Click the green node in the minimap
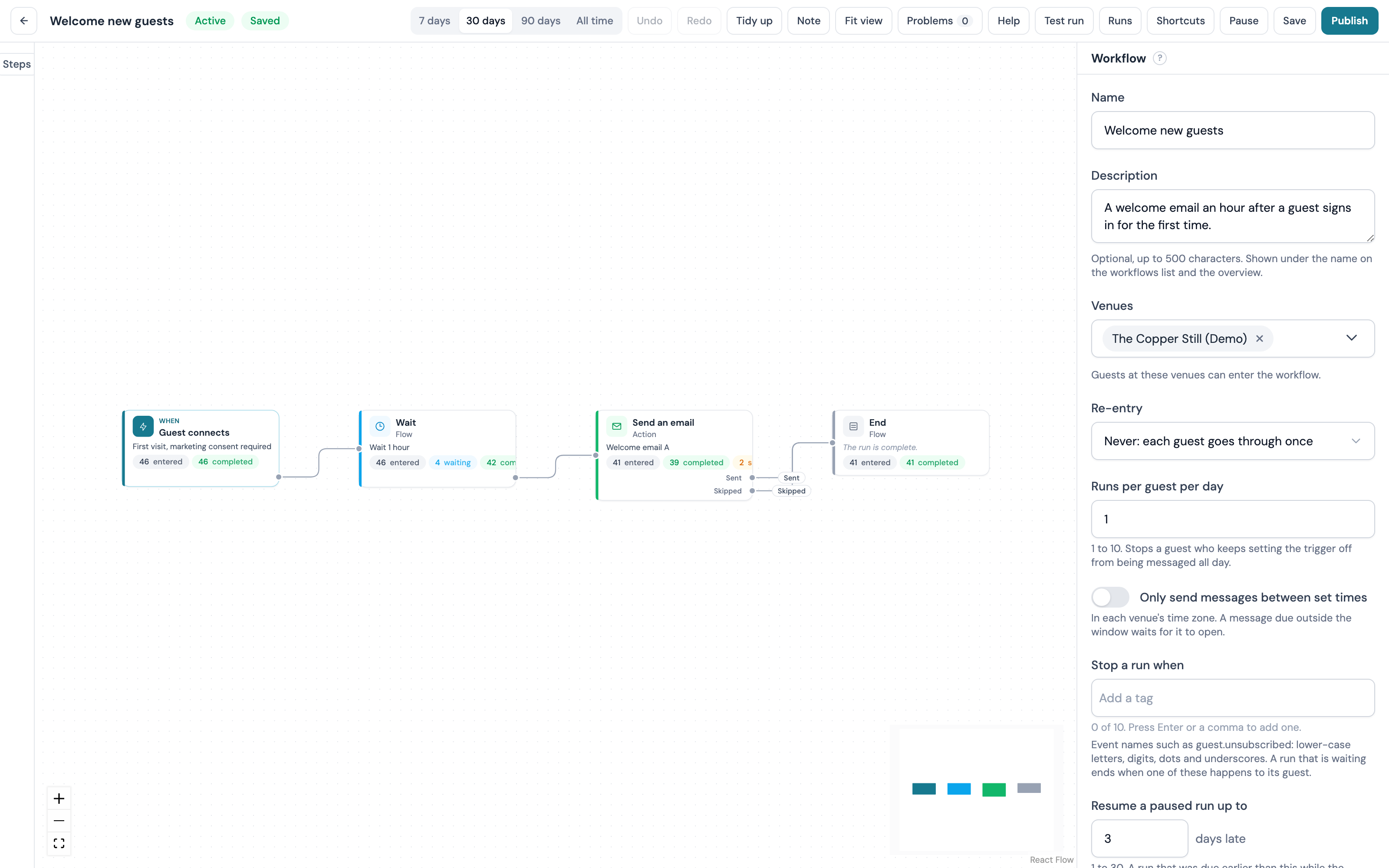The image size is (1389, 868). 994,789
